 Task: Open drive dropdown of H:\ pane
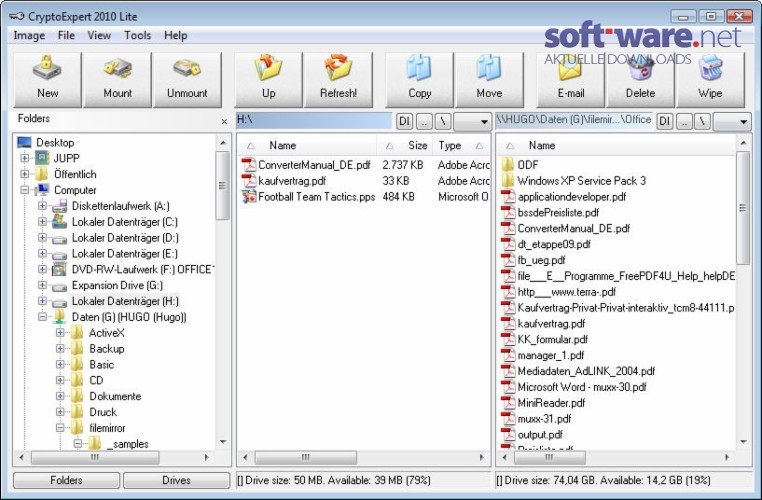point(472,121)
